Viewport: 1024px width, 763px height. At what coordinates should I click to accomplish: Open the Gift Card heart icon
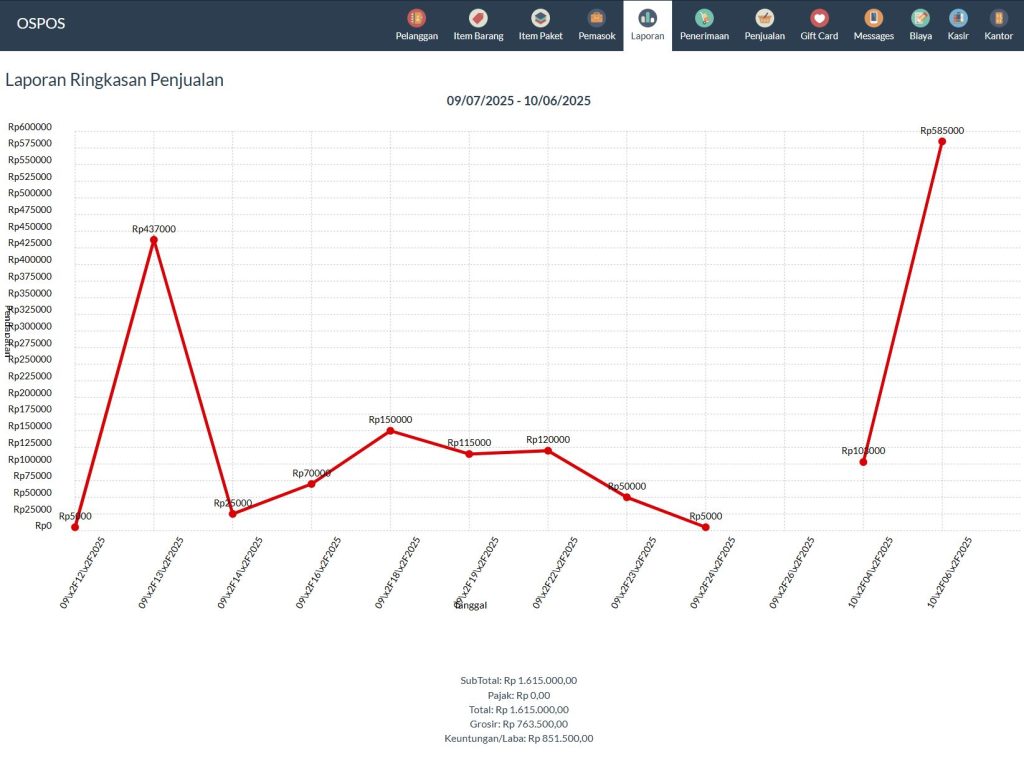819,18
